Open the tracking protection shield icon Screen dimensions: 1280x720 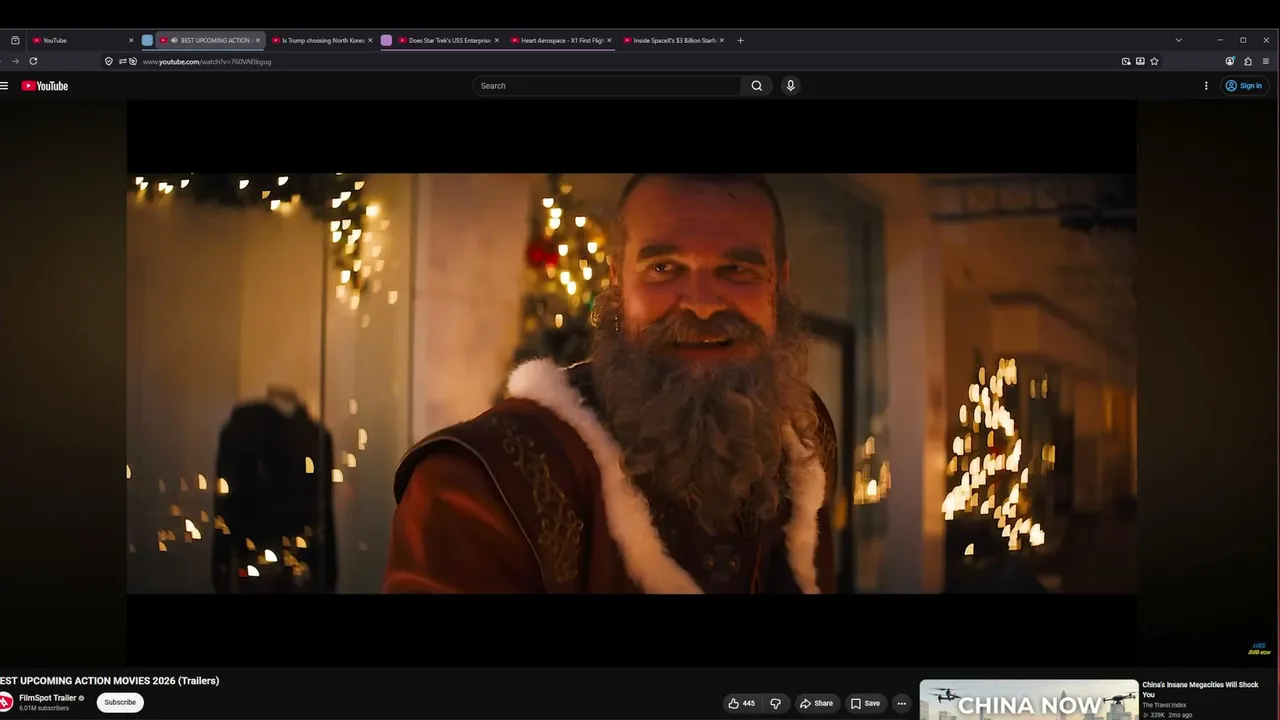point(109,61)
